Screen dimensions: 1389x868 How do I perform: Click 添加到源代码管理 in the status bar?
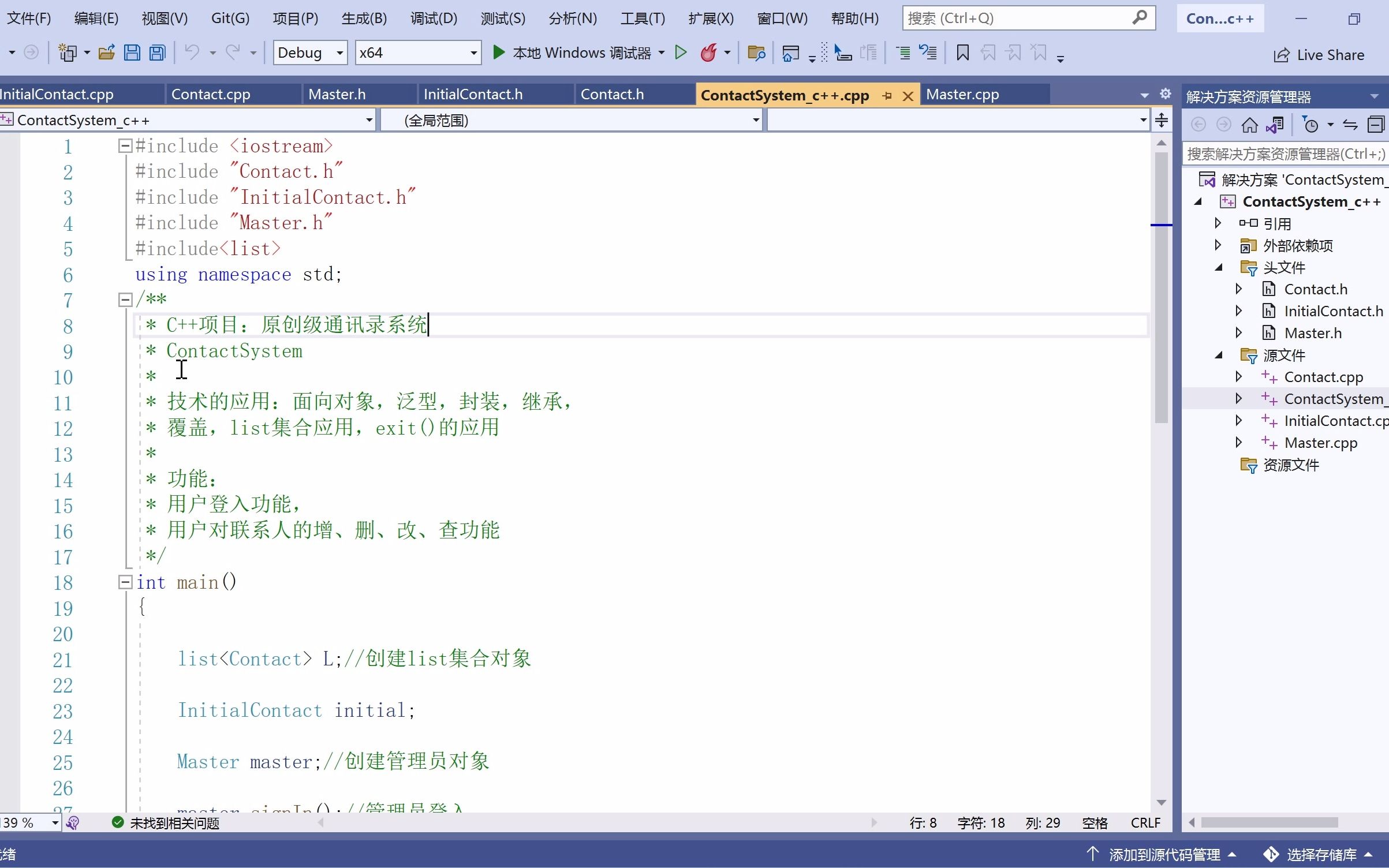click(1162, 854)
